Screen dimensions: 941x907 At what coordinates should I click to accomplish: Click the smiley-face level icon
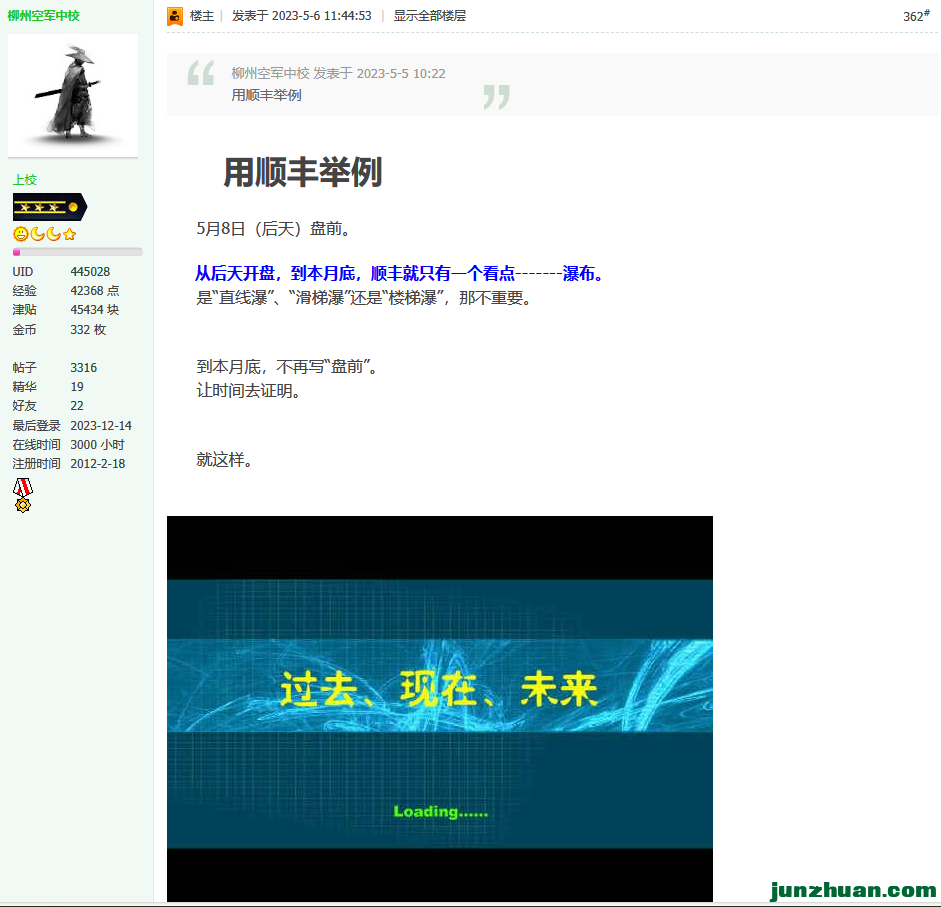[x=20, y=234]
